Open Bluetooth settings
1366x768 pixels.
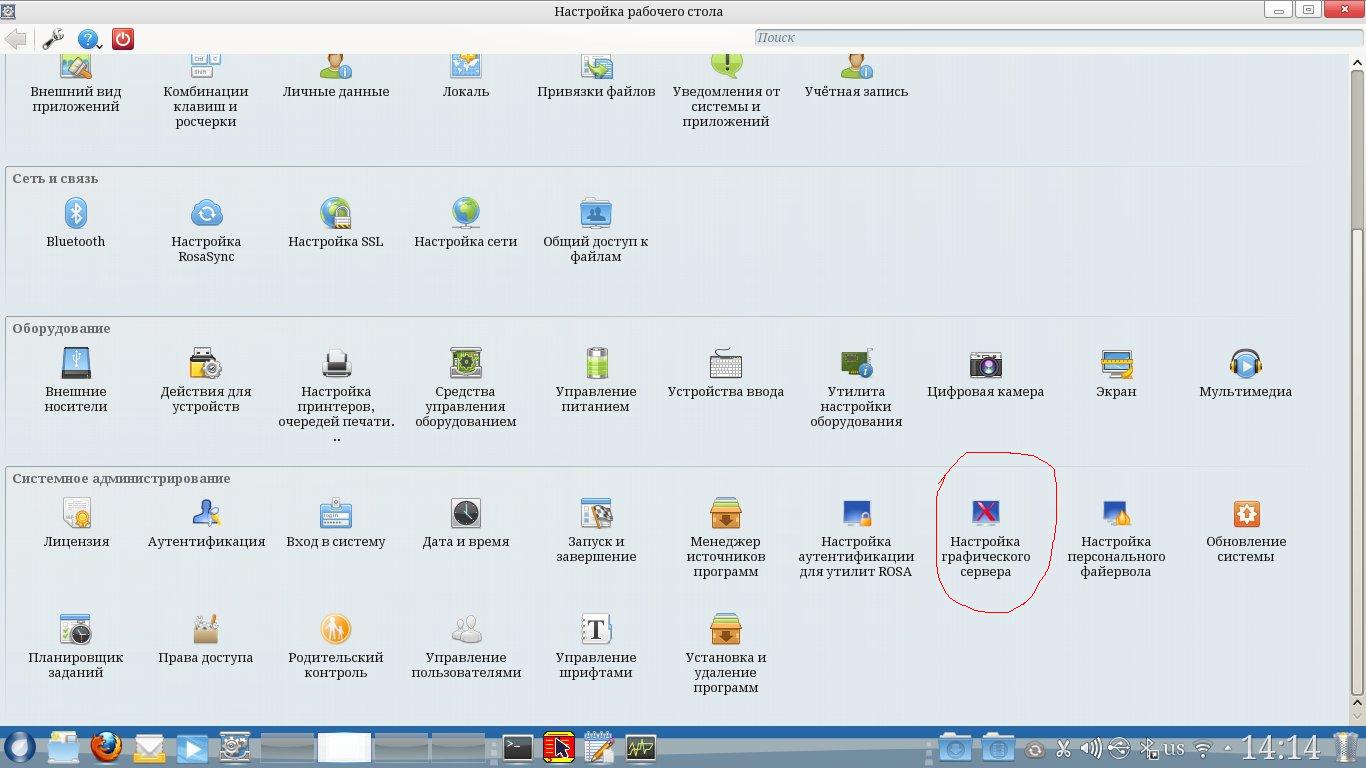pyautogui.click(x=76, y=223)
